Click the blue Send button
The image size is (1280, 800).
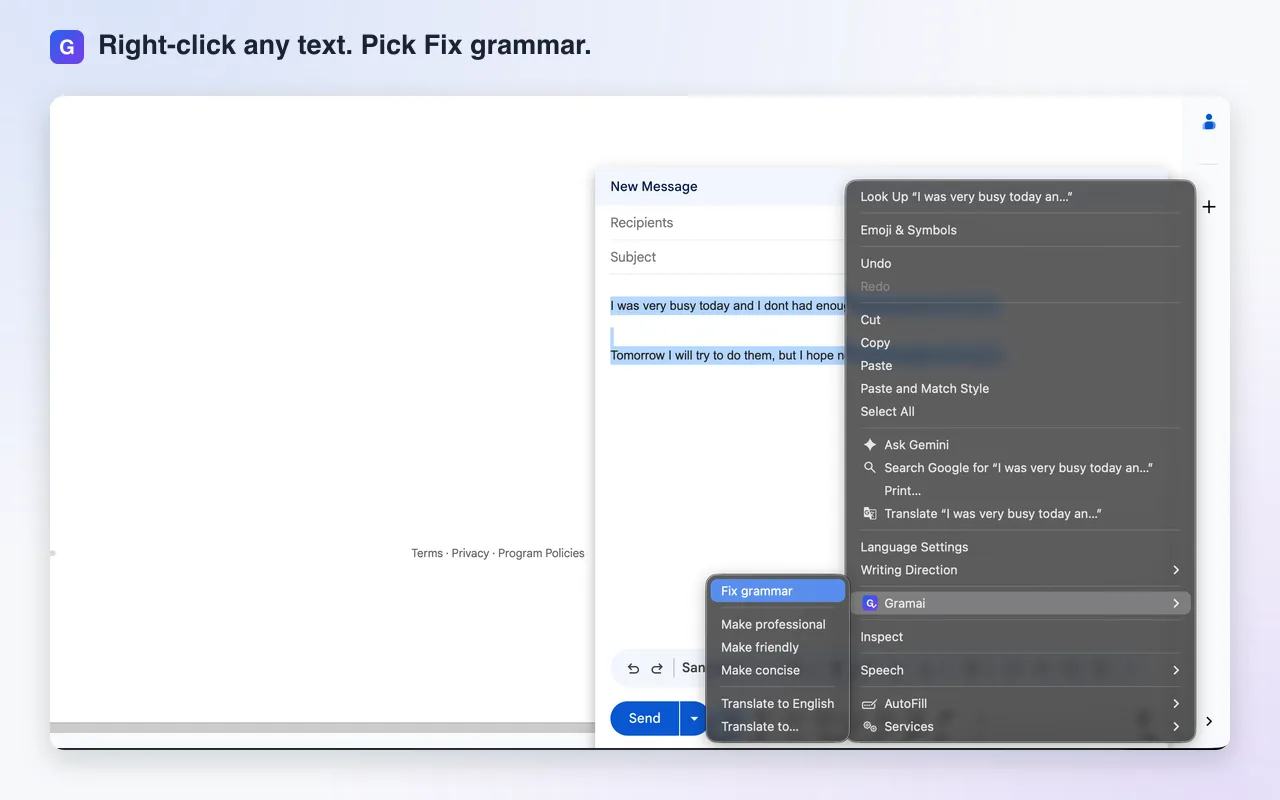(644, 718)
